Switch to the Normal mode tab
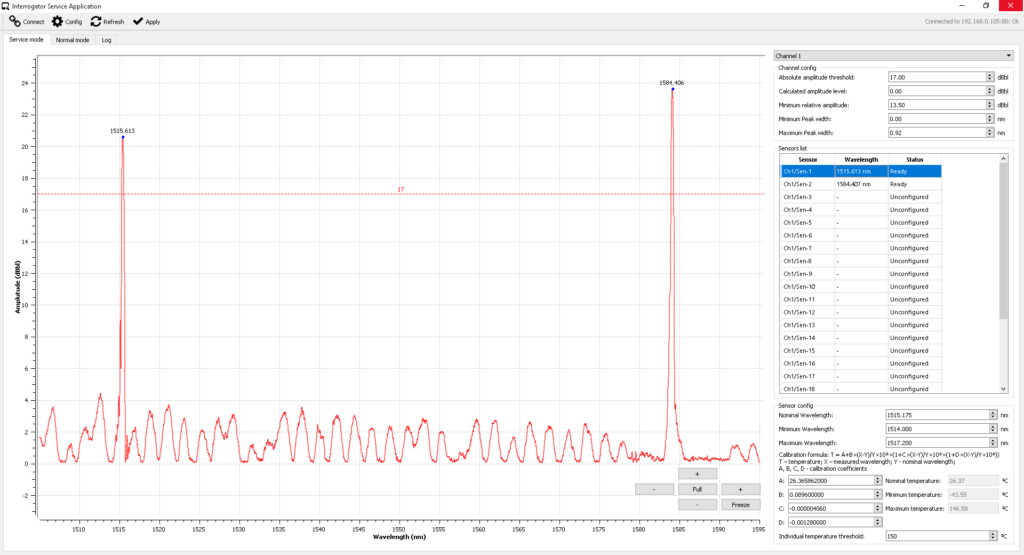This screenshot has height=555, width=1024. tap(72, 40)
